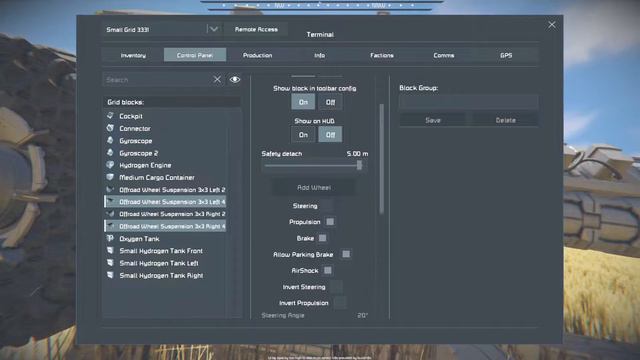Toggle the AirShock checkbox

(x=327, y=270)
